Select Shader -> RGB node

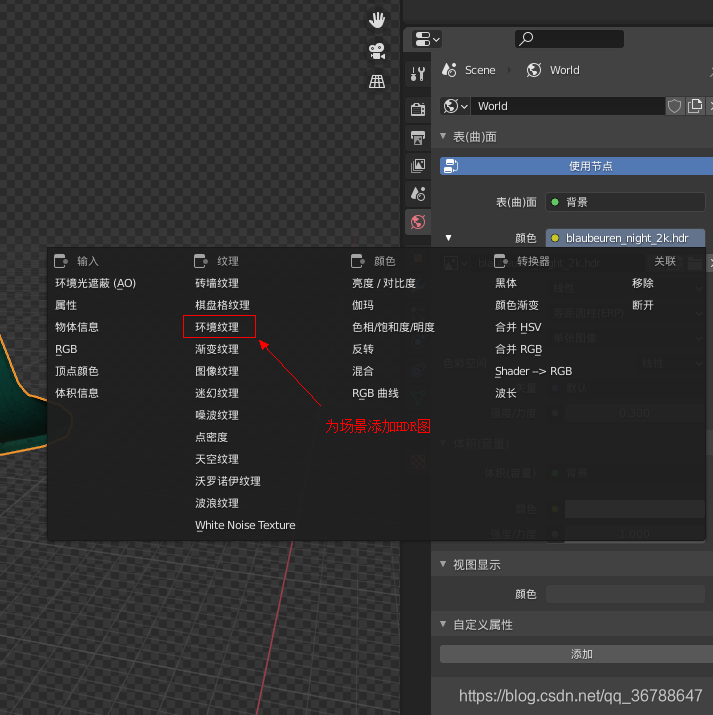pos(534,371)
